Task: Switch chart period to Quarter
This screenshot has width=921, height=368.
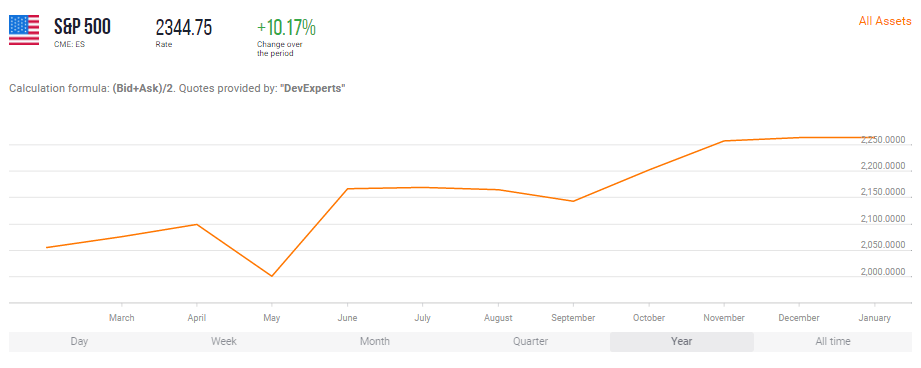Action: pos(530,342)
